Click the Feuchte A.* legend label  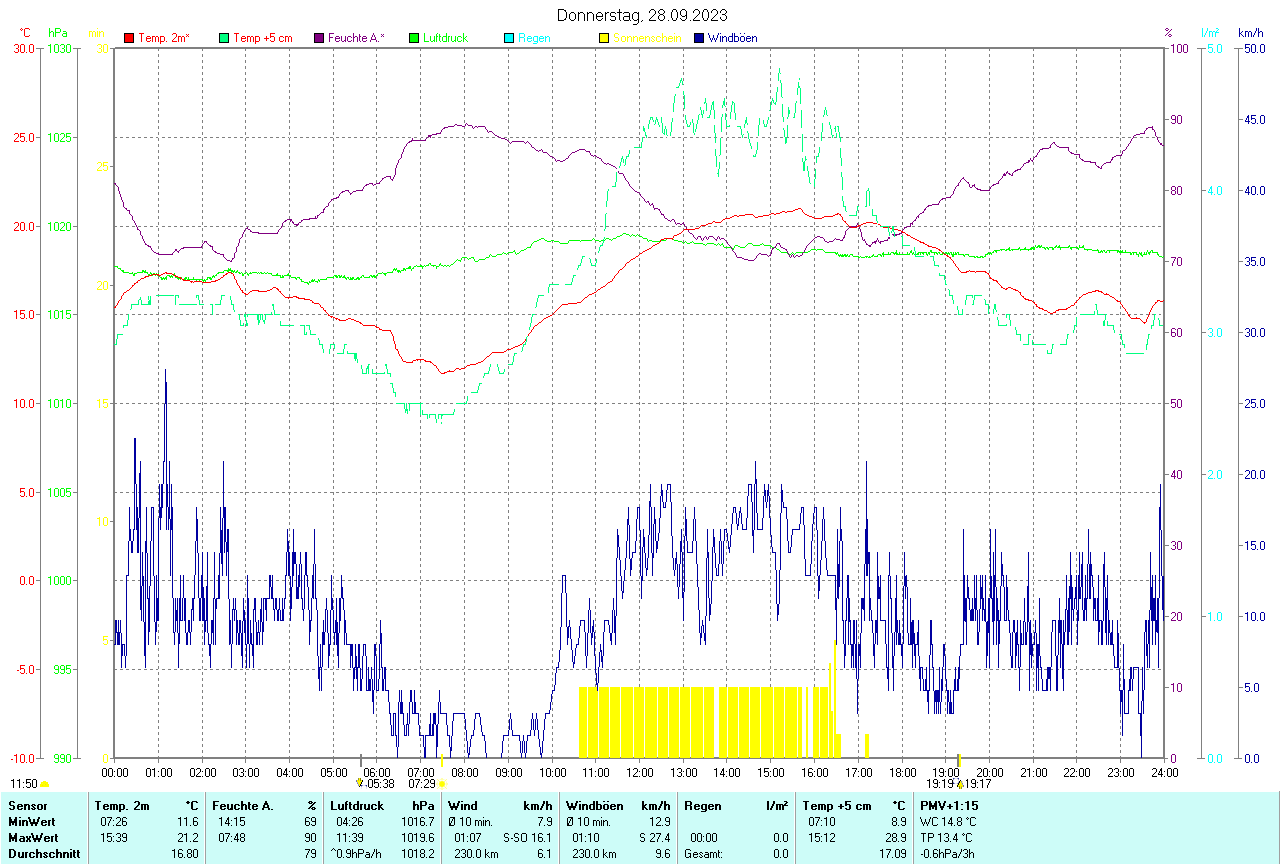(356, 38)
